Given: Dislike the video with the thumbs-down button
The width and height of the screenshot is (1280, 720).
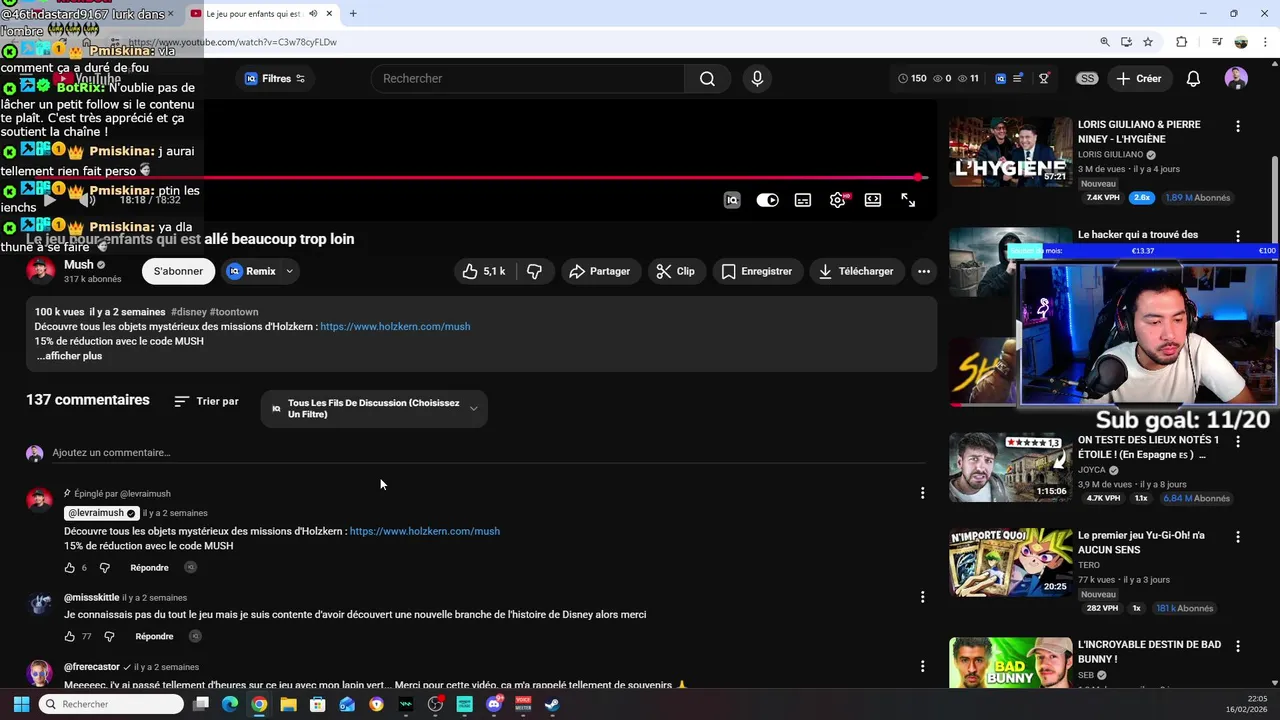Looking at the screenshot, I should coord(535,271).
